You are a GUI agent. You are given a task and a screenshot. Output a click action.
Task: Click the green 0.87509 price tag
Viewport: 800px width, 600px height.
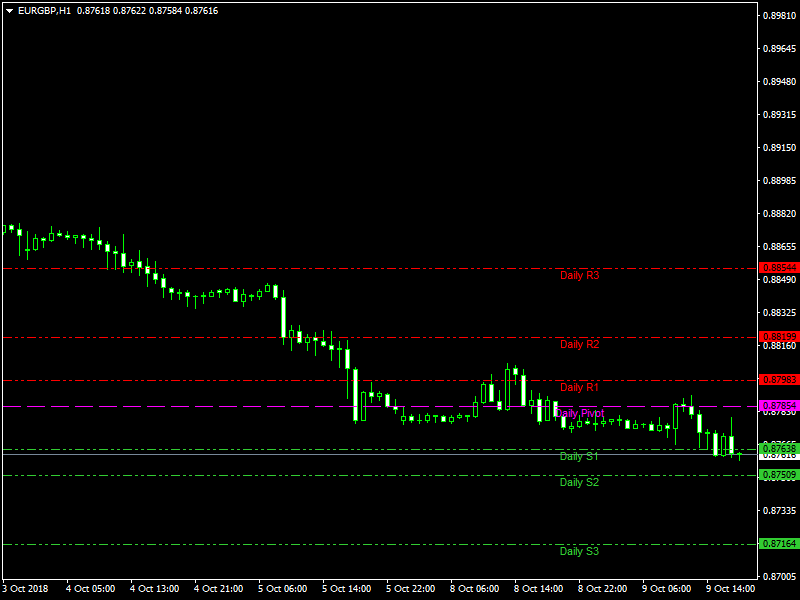pos(780,475)
